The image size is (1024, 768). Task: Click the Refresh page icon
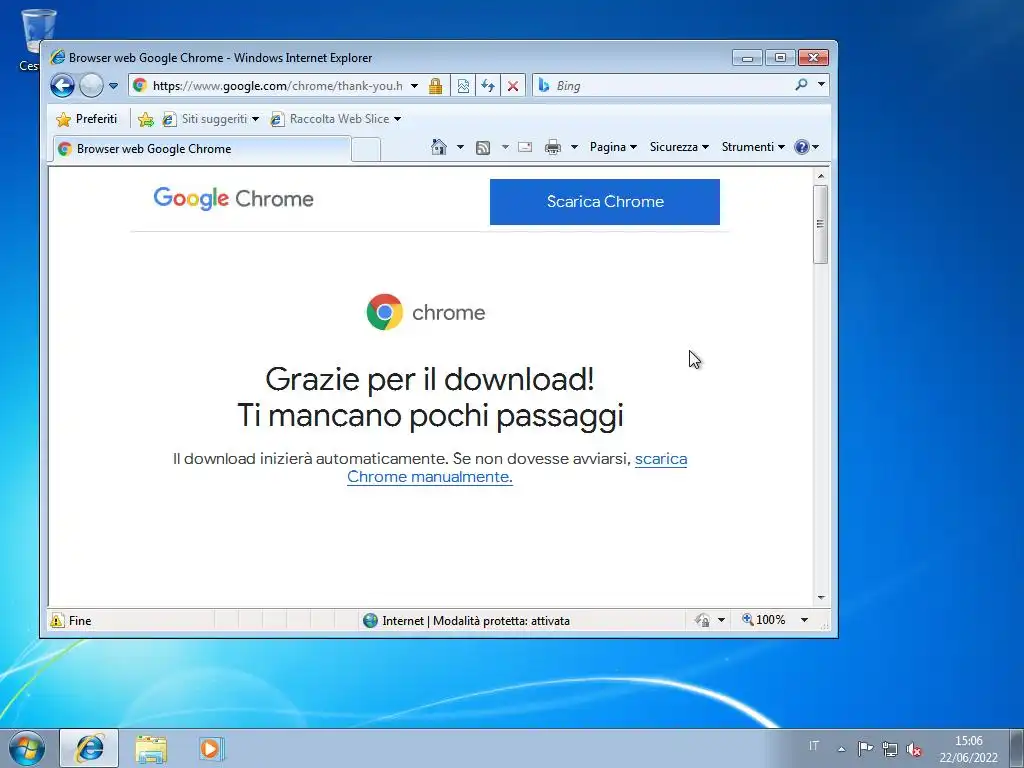[488, 86]
